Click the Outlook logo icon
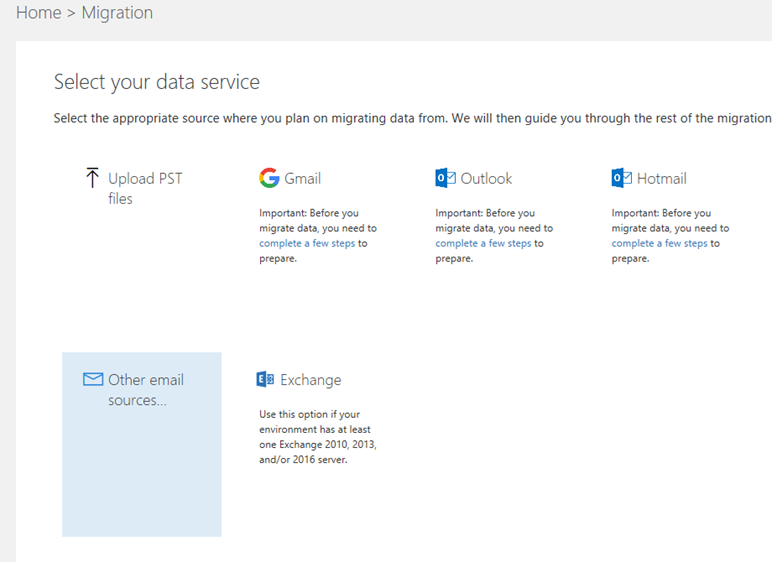Image resolution: width=772 pixels, height=562 pixels. 445,178
